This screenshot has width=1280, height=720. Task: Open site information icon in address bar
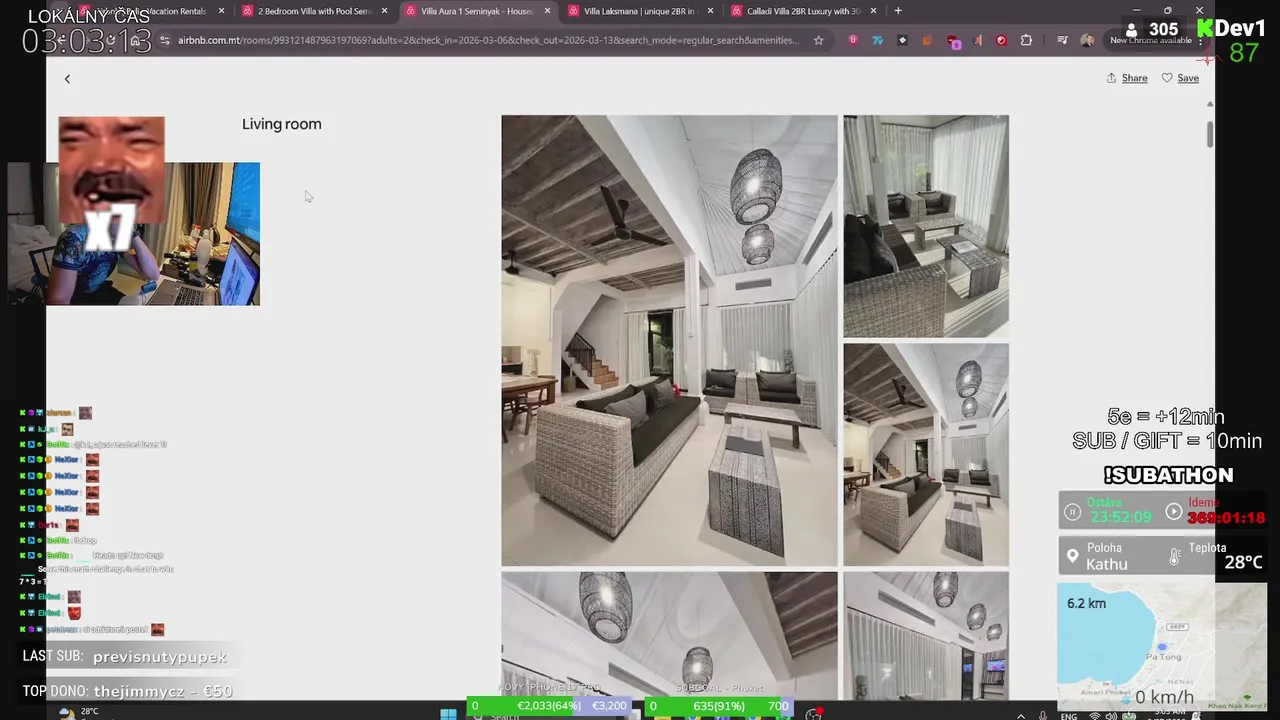coord(165,40)
